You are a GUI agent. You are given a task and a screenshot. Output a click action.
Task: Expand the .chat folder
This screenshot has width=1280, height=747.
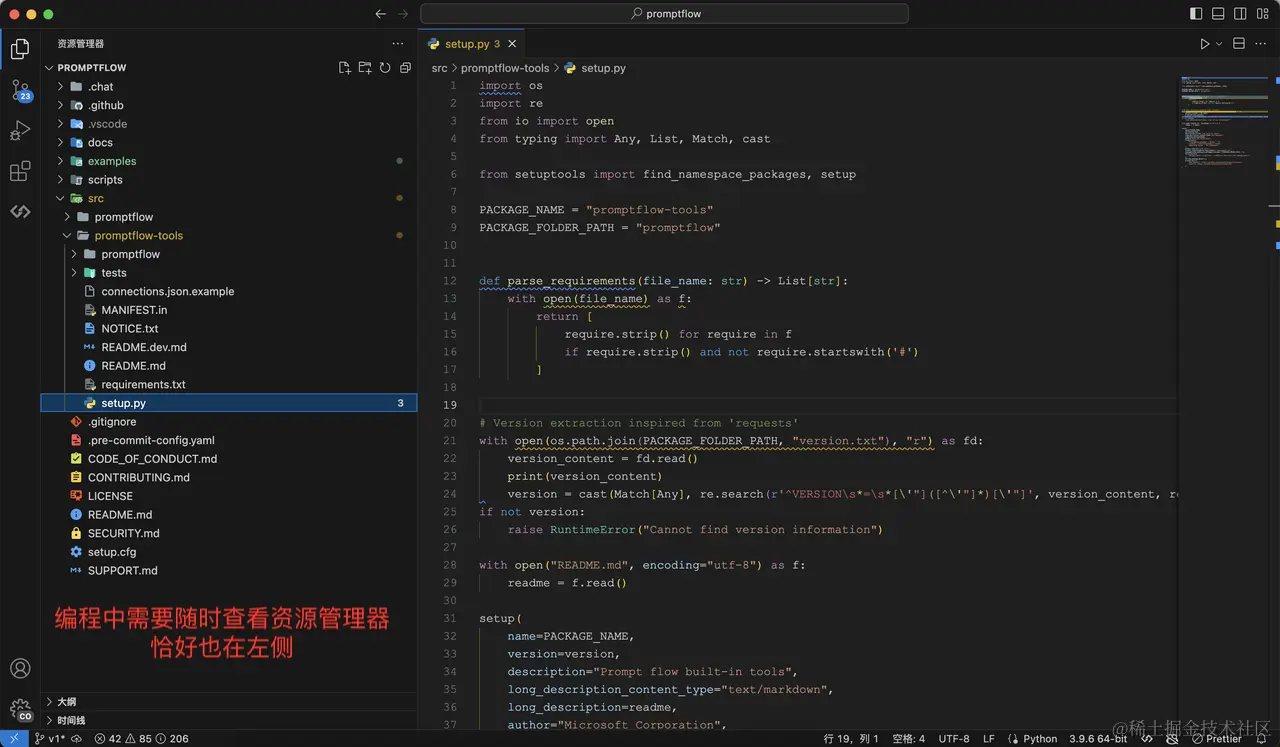coord(61,87)
